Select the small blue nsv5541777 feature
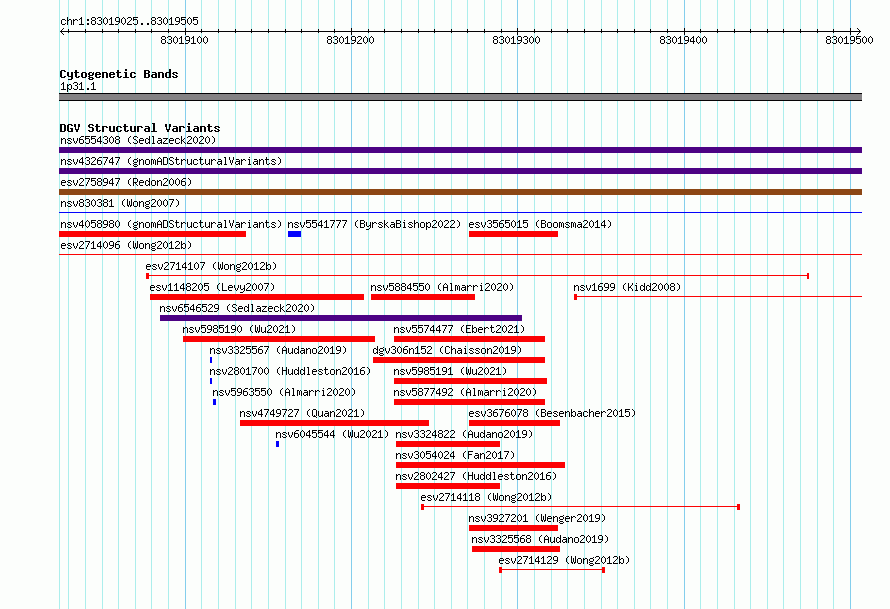The image size is (890, 609). pyautogui.click(x=294, y=234)
